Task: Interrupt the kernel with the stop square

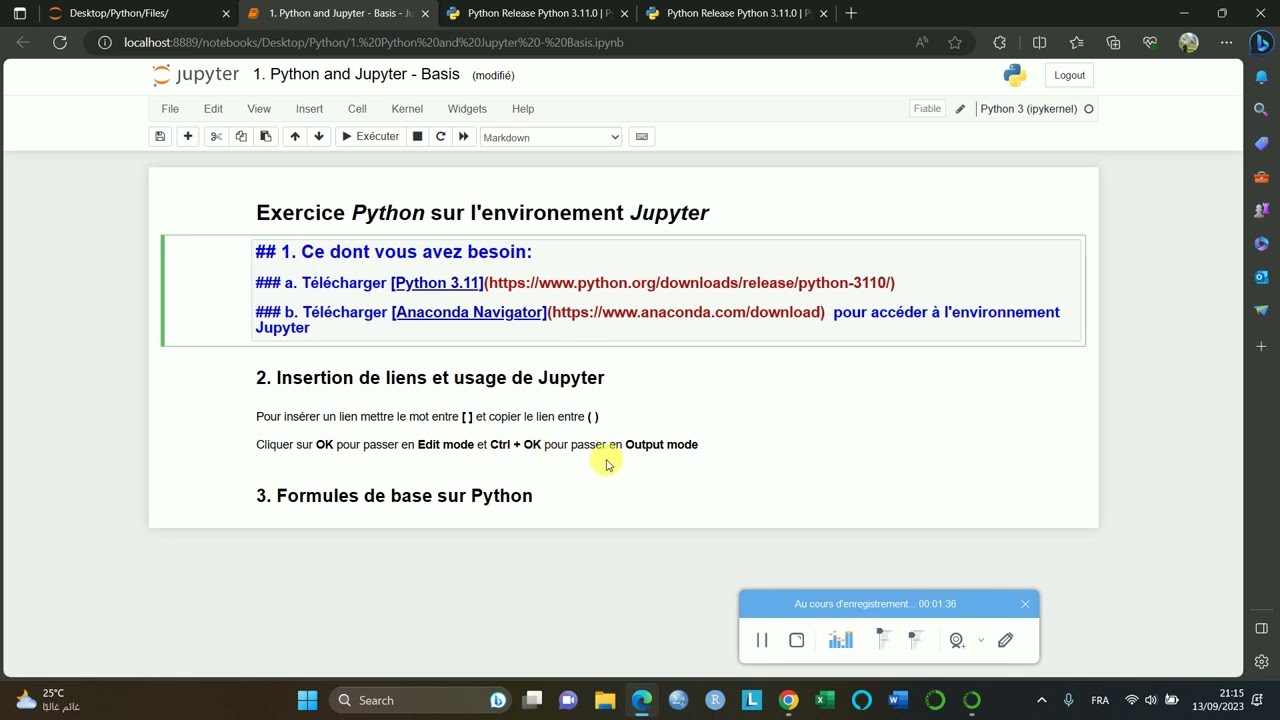Action: pos(418,137)
